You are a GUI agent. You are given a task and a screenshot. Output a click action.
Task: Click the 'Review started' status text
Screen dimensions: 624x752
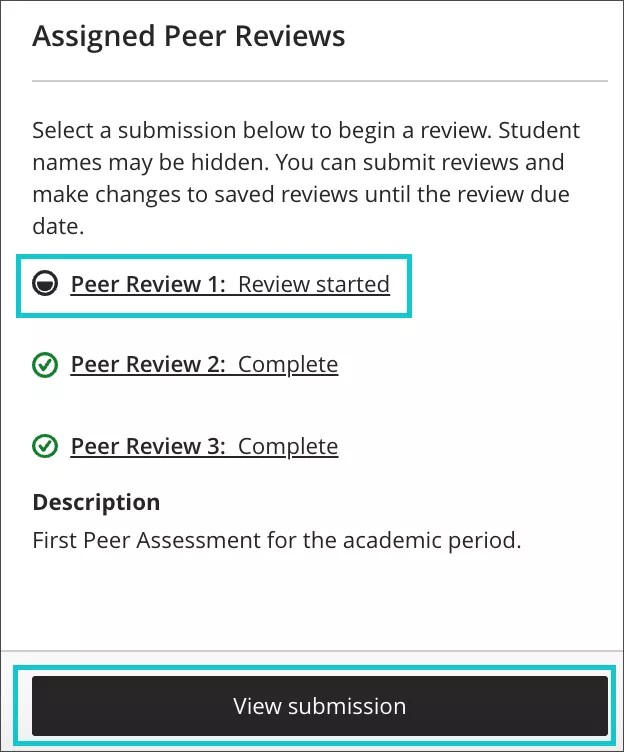(x=314, y=285)
